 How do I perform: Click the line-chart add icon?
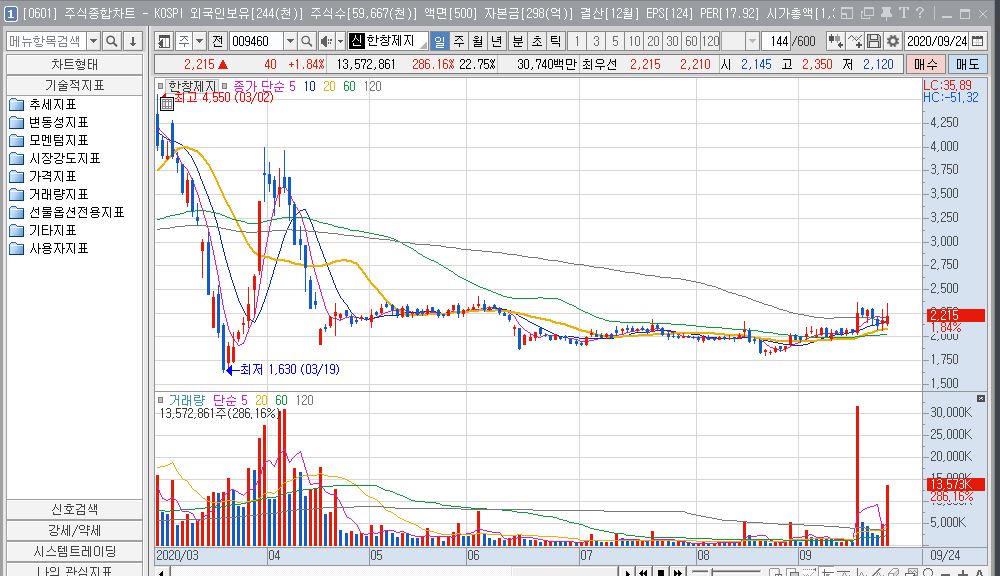tap(855, 41)
